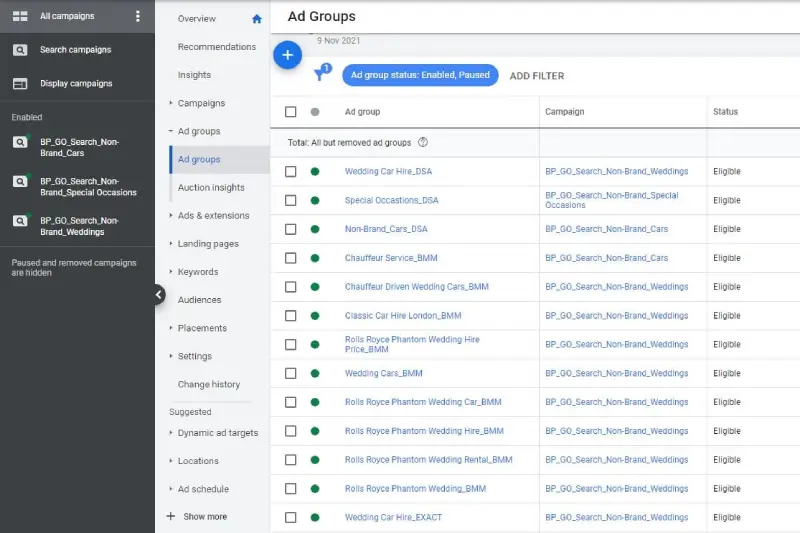Viewport: 800px width, 533px height.
Task: Click status dot for Rolls Royce Phantom Wedding Rental_BMM
Action: click(x=315, y=460)
